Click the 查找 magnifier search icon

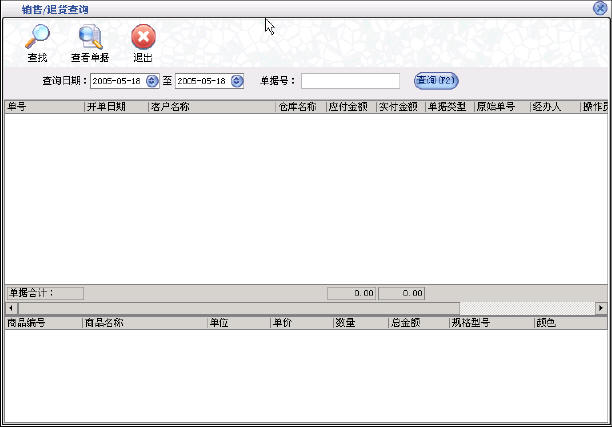click(x=37, y=38)
